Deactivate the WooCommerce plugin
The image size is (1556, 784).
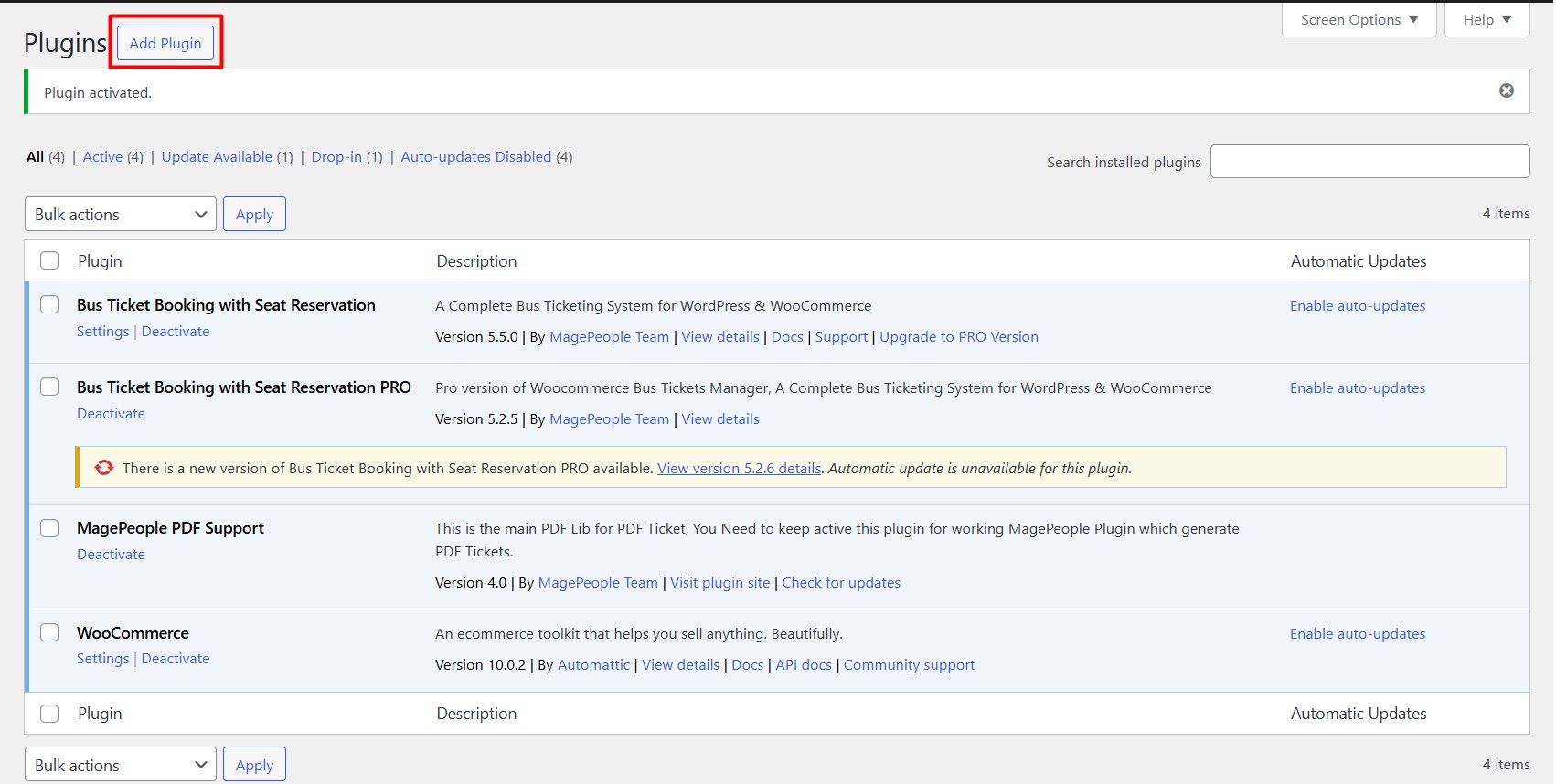tap(176, 658)
